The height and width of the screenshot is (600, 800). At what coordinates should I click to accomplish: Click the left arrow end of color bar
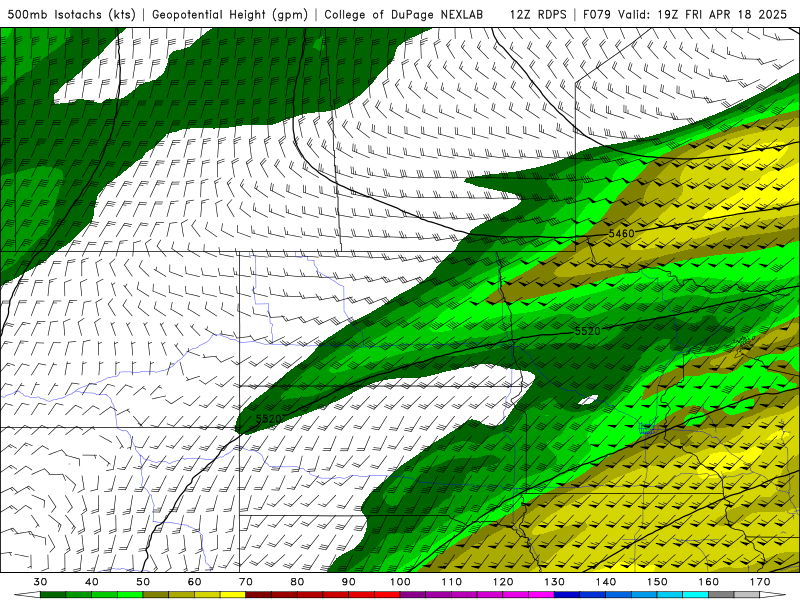27,595
